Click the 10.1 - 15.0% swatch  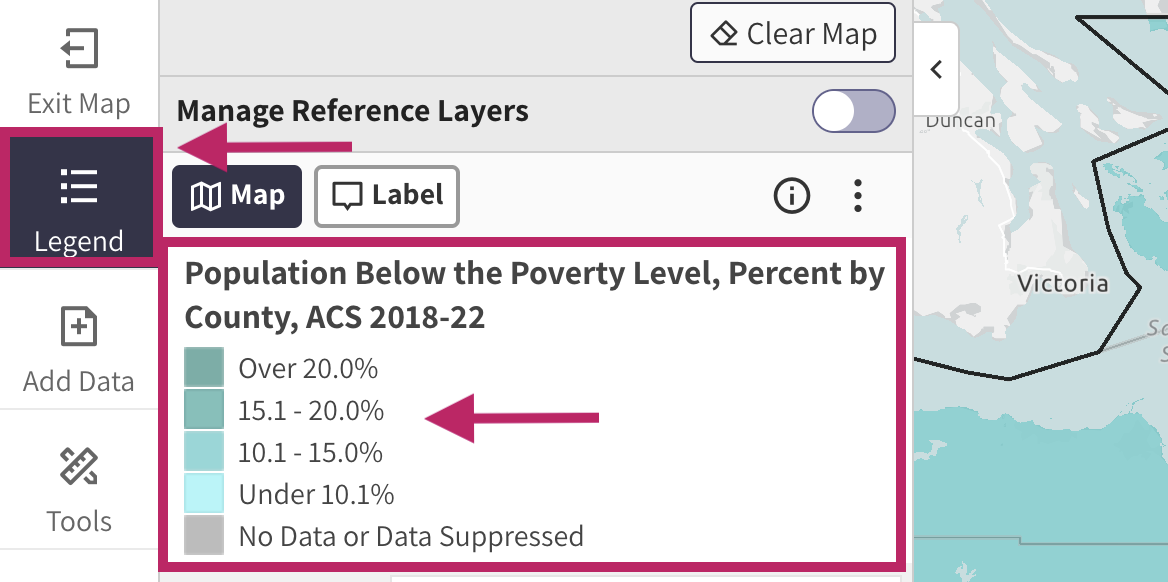[x=204, y=452]
